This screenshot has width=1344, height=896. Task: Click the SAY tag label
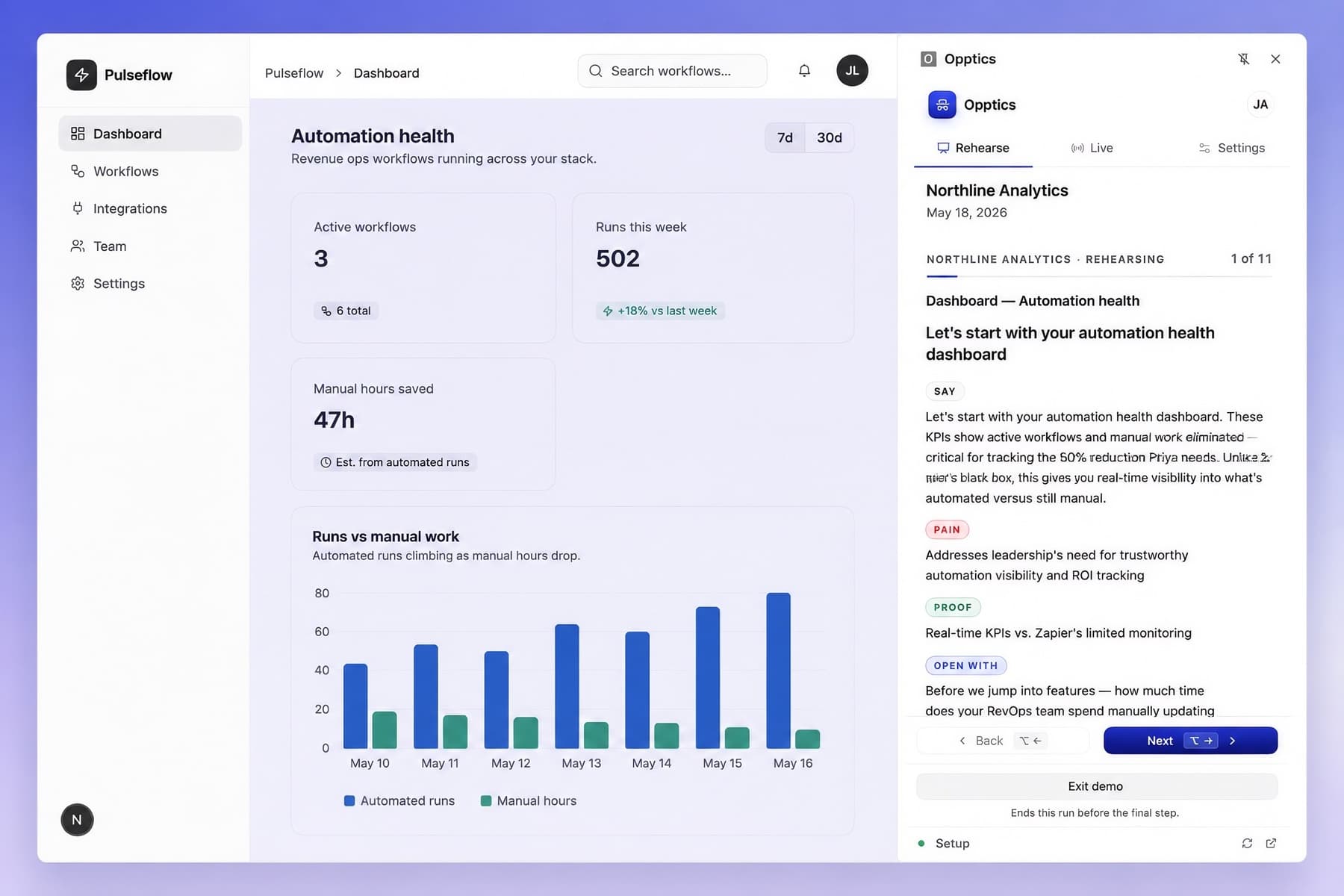click(945, 391)
